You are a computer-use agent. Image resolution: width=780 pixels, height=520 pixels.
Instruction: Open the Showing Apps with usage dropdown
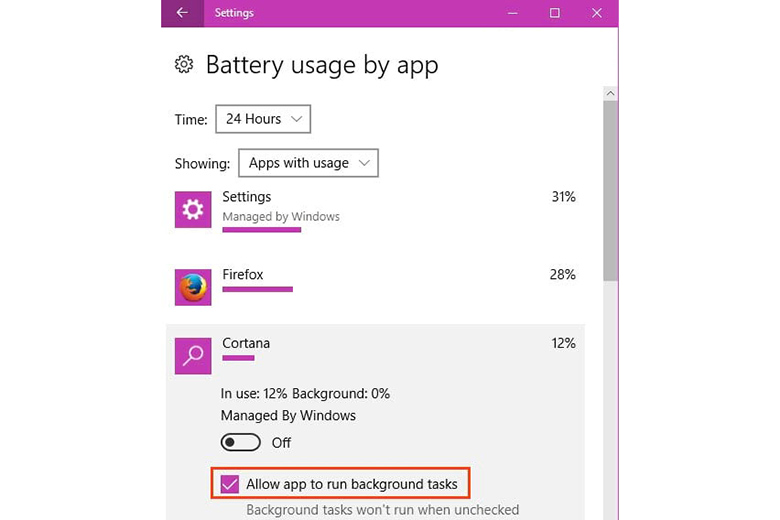(308, 163)
